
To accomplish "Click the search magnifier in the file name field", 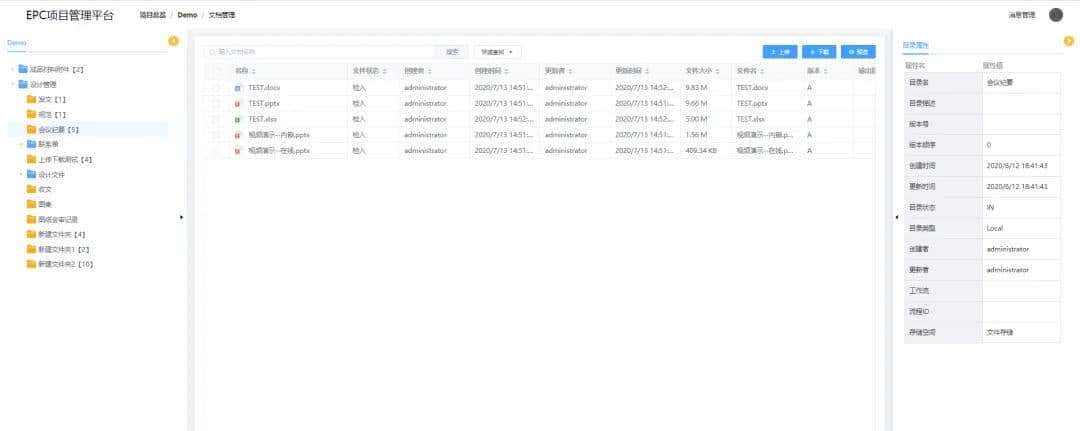I will click(213, 52).
